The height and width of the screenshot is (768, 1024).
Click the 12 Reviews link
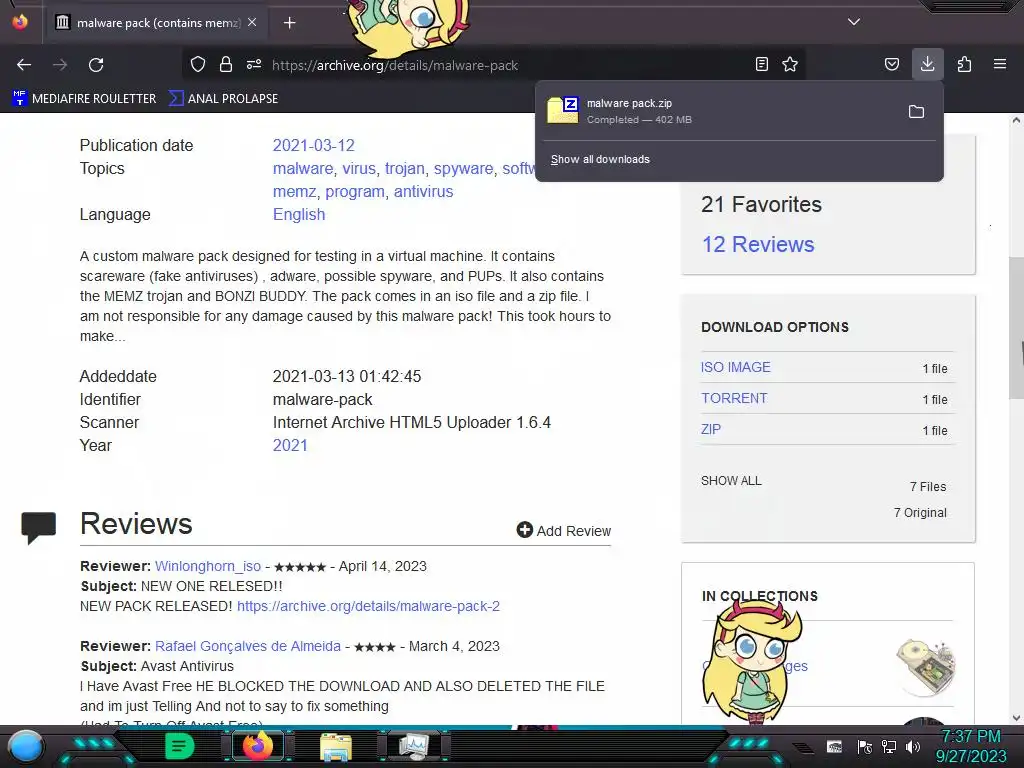758,244
